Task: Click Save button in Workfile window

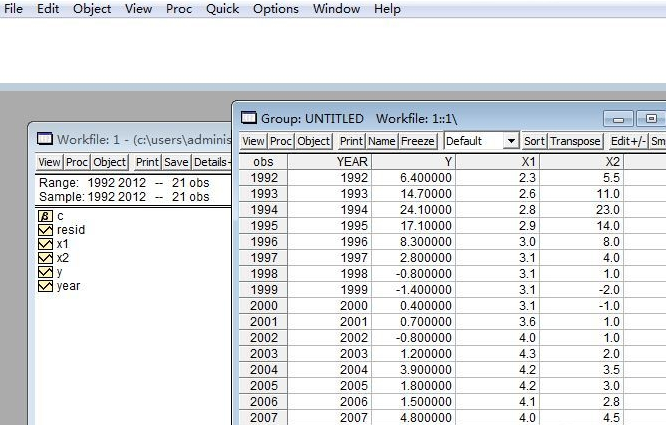Action: pos(176,162)
